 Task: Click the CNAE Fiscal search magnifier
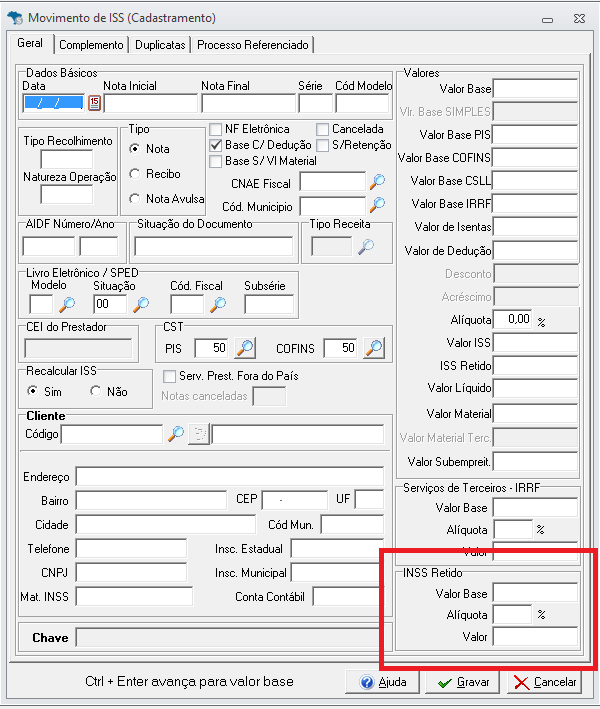377,182
